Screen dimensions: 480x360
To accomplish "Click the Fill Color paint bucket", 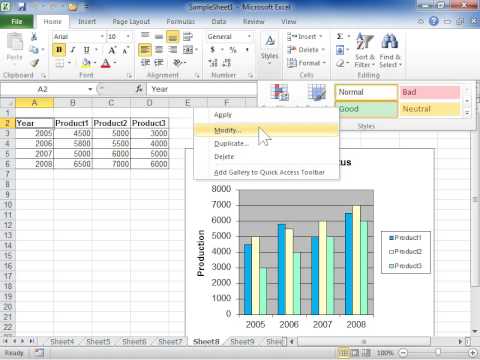I will tap(86, 63).
